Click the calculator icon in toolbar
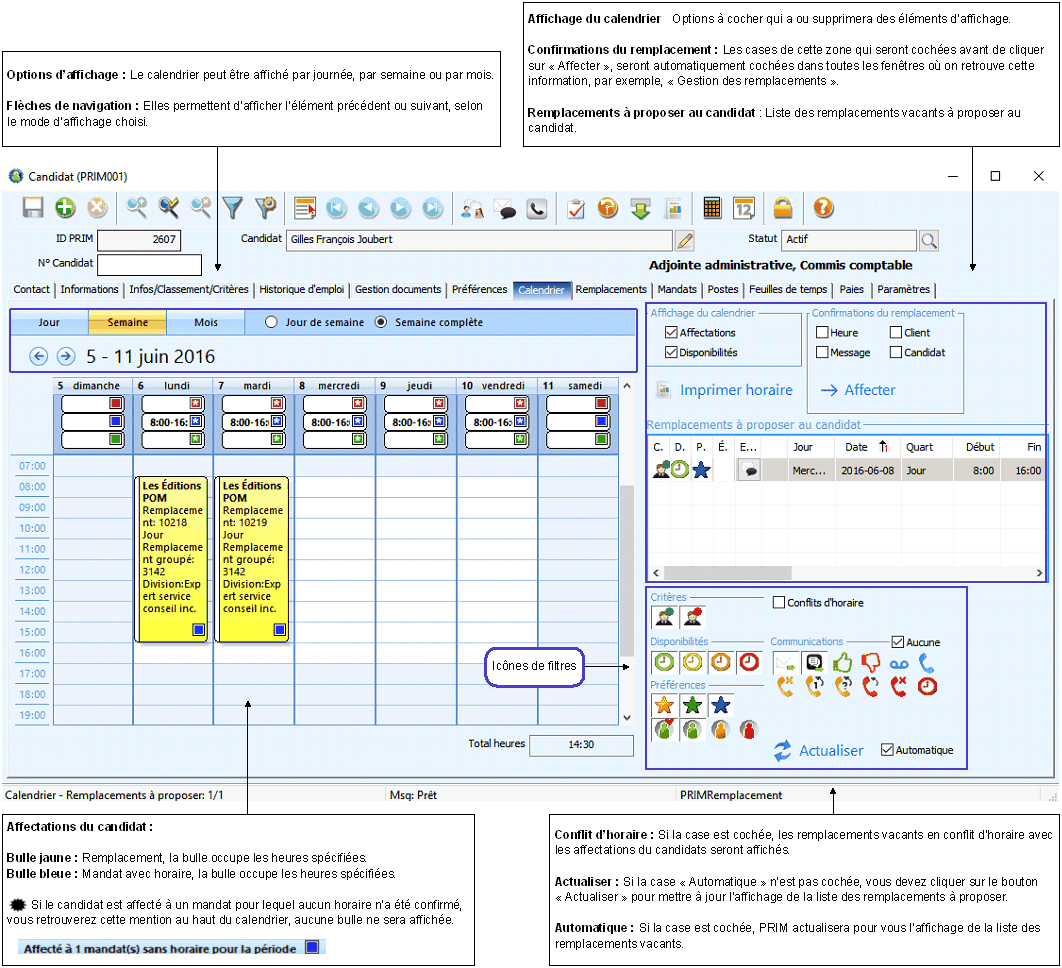This screenshot has height=968, width=1062. 712,208
